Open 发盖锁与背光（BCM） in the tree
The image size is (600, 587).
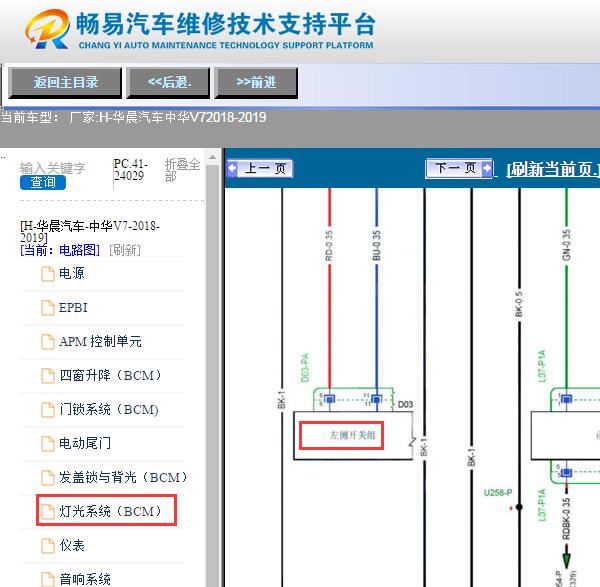123,477
